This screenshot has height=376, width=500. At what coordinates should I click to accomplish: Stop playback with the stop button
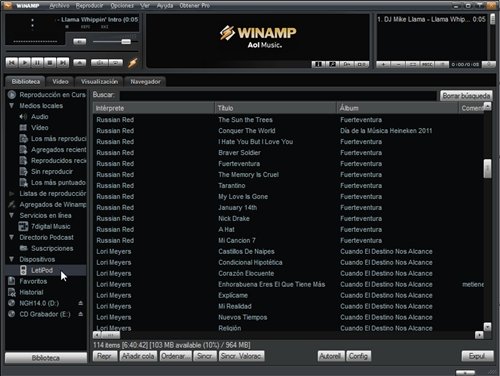(x=50, y=62)
